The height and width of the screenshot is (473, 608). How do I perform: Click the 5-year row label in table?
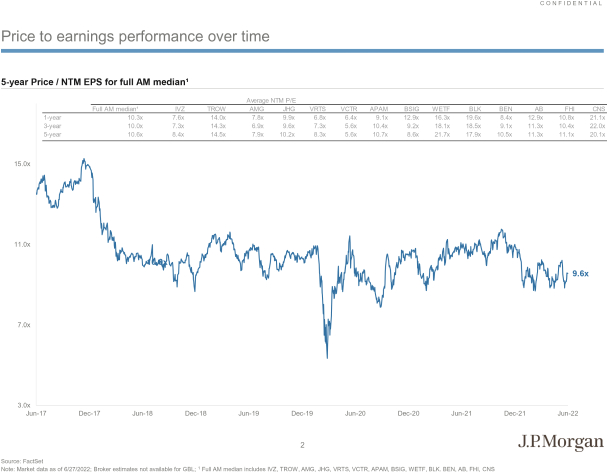click(52, 135)
